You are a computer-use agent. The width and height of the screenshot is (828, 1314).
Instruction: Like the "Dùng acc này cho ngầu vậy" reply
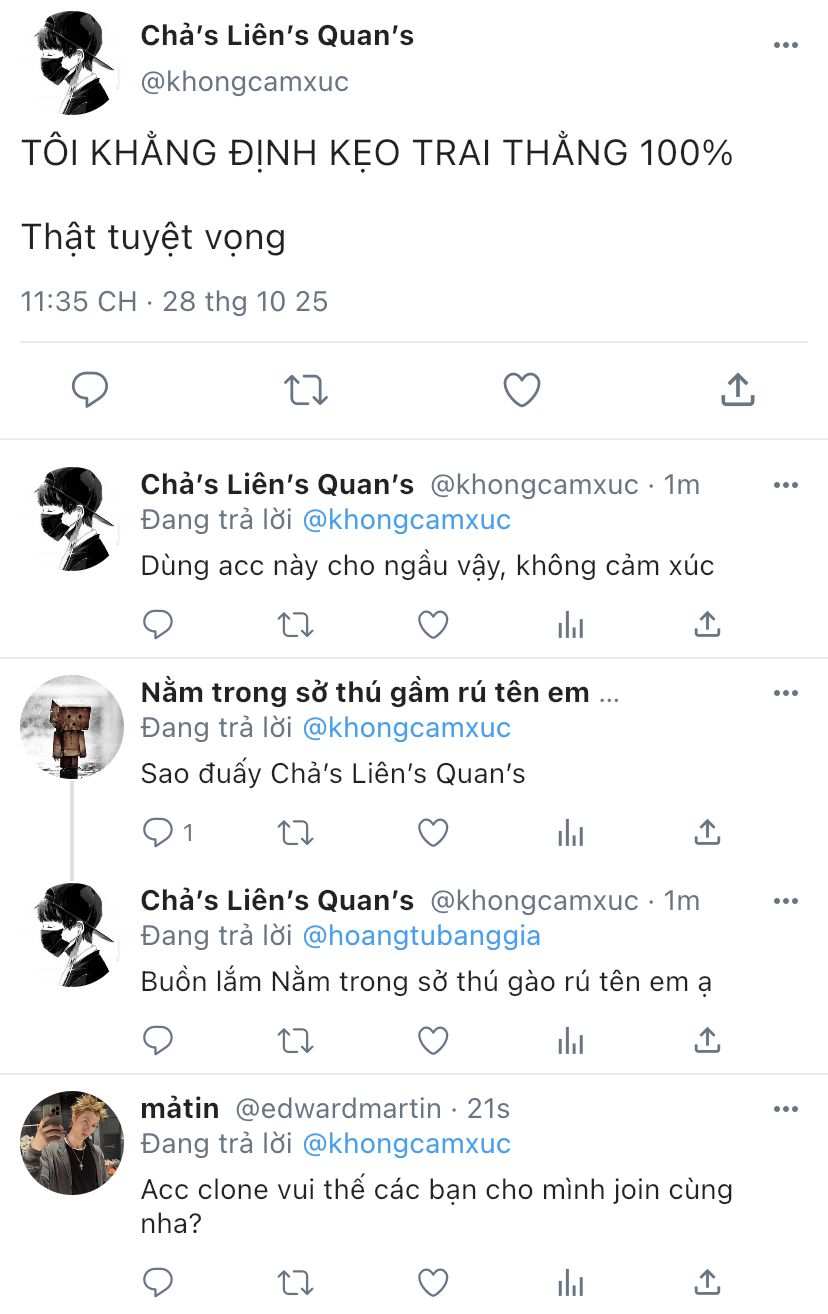pos(432,625)
